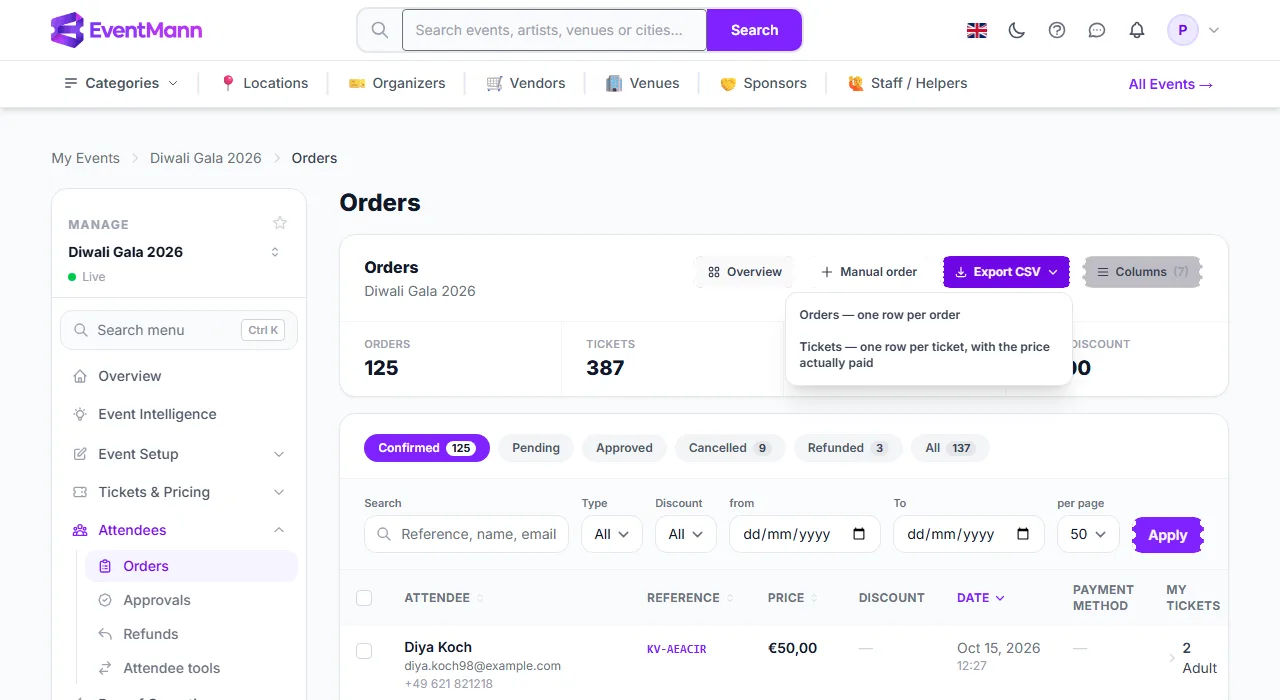This screenshot has width=1280, height=700.
Task: Click the Reference, name, email search field
Action: point(466,534)
